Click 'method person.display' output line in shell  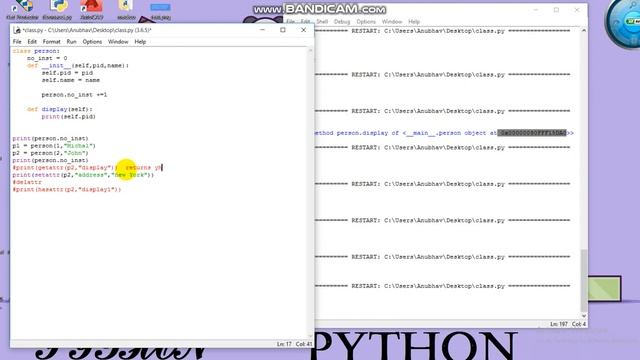444,133
